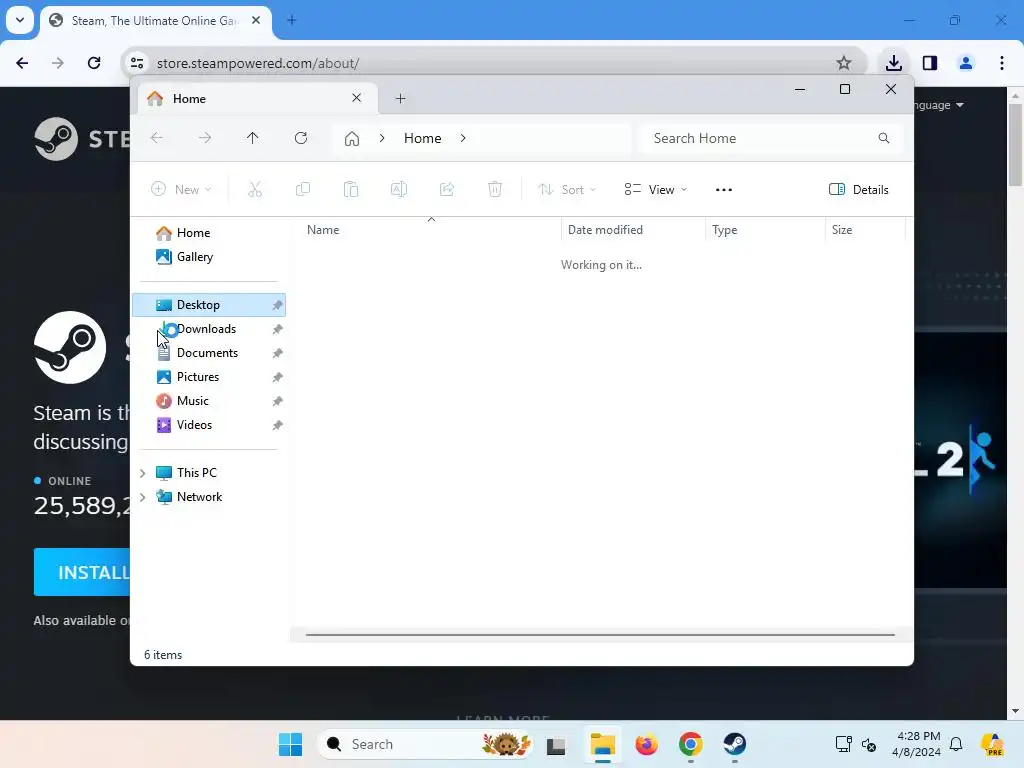Open Firefox from the taskbar
The height and width of the screenshot is (768, 1024).
[x=647, y=744]
